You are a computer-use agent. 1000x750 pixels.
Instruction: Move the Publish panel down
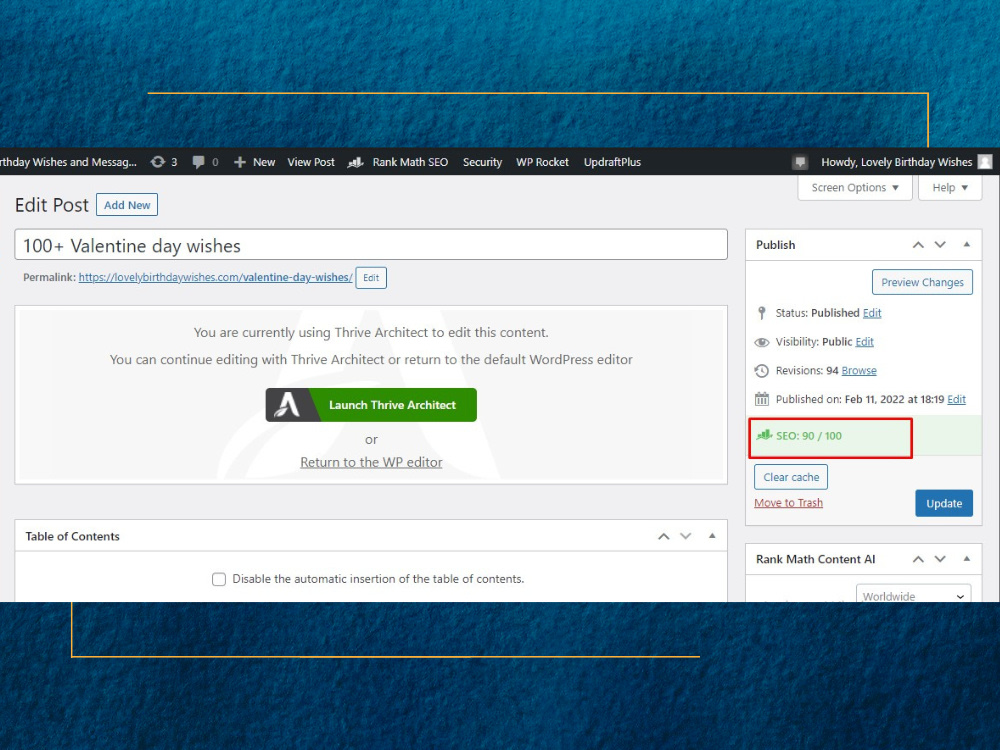pos(940,245)
